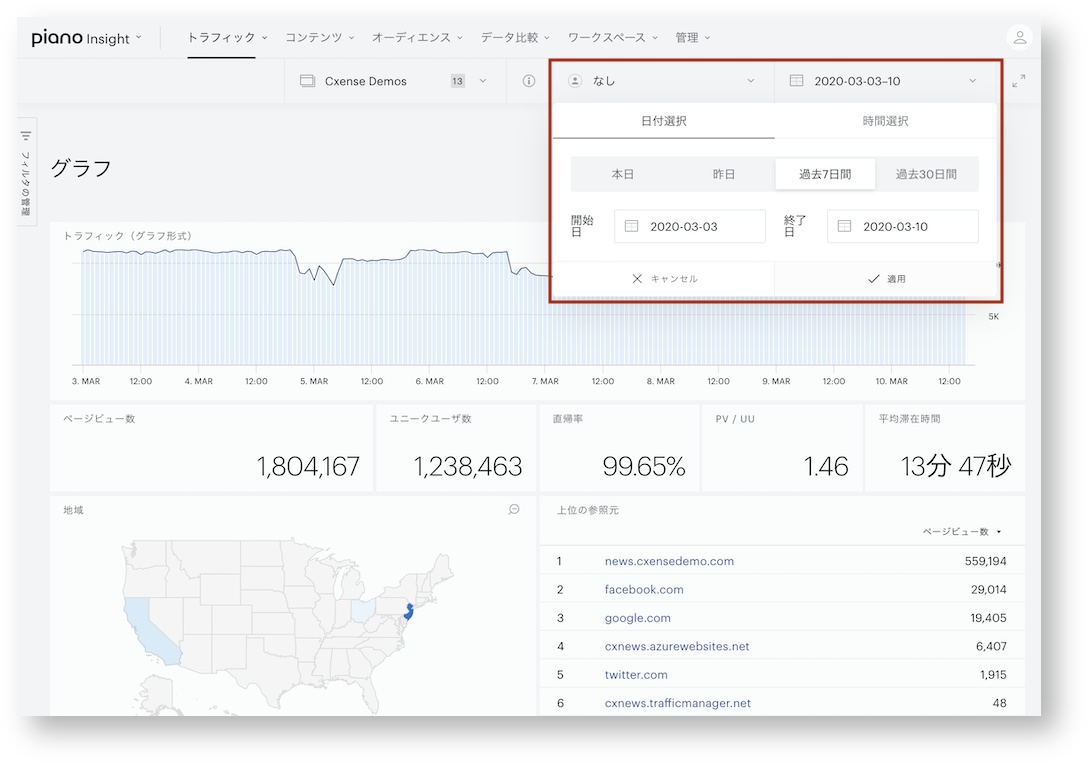
Task: Click the piano Insight logo
Action: [x=81, y=38]
